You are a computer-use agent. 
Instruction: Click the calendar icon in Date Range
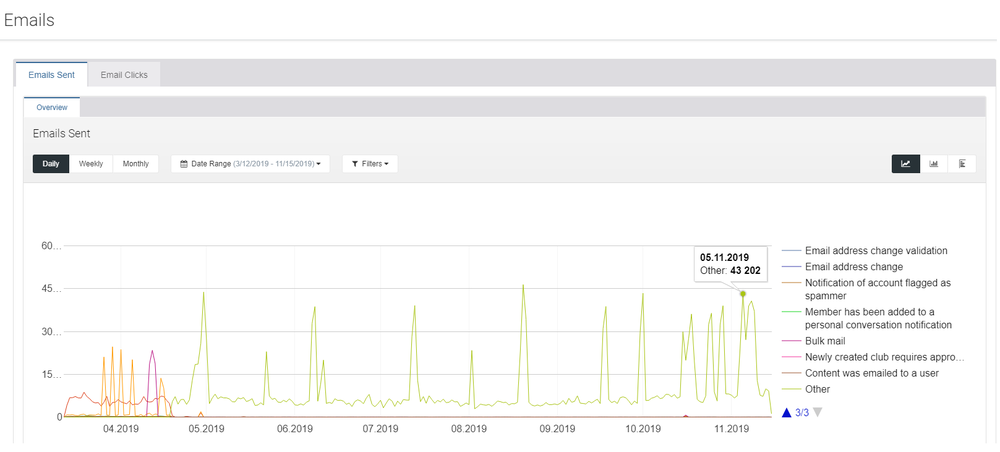[x=184, y=164]
